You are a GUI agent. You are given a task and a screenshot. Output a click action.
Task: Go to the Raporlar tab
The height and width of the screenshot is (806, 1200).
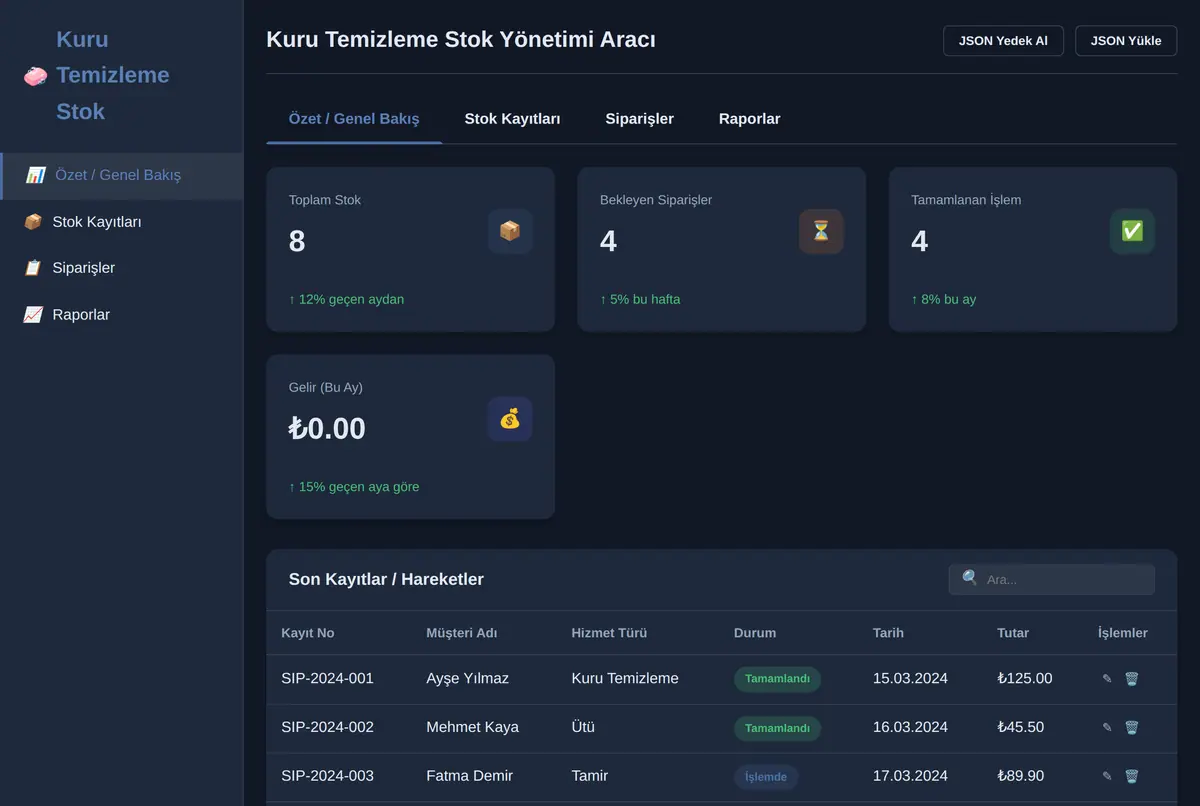click(750, 119)
